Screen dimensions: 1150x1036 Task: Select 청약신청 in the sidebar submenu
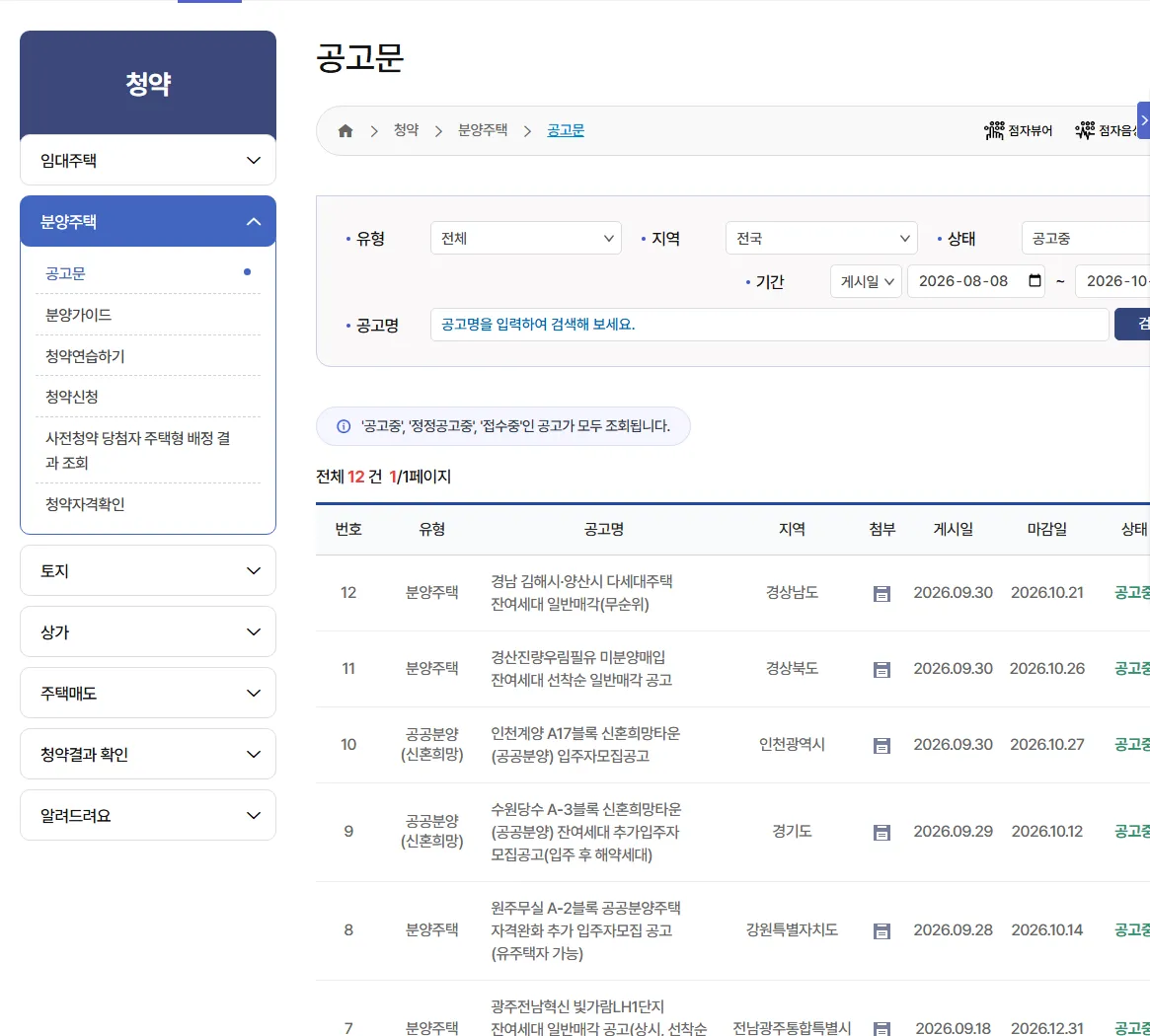coord(72,397)
